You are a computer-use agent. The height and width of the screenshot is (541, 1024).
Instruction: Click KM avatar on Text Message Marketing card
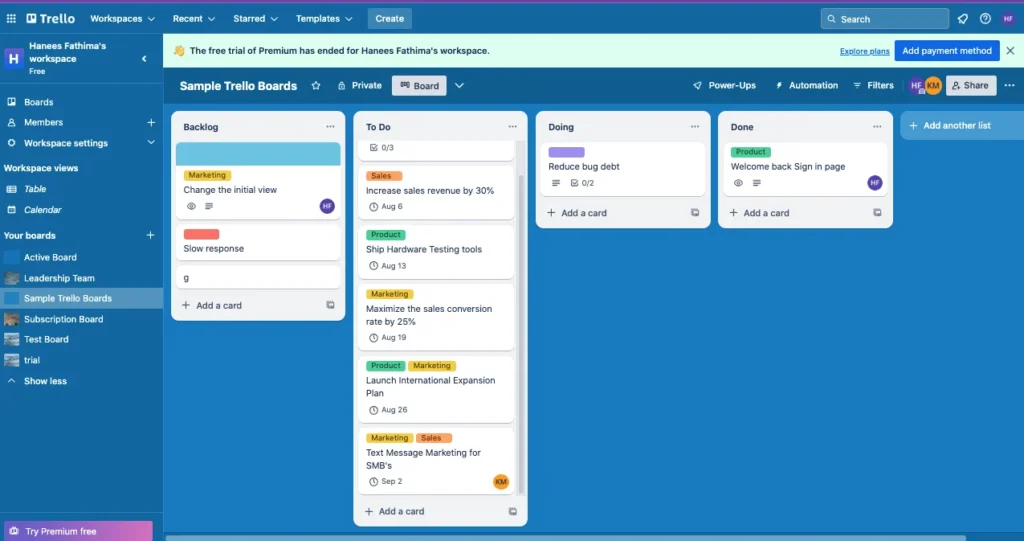[501, 482]
